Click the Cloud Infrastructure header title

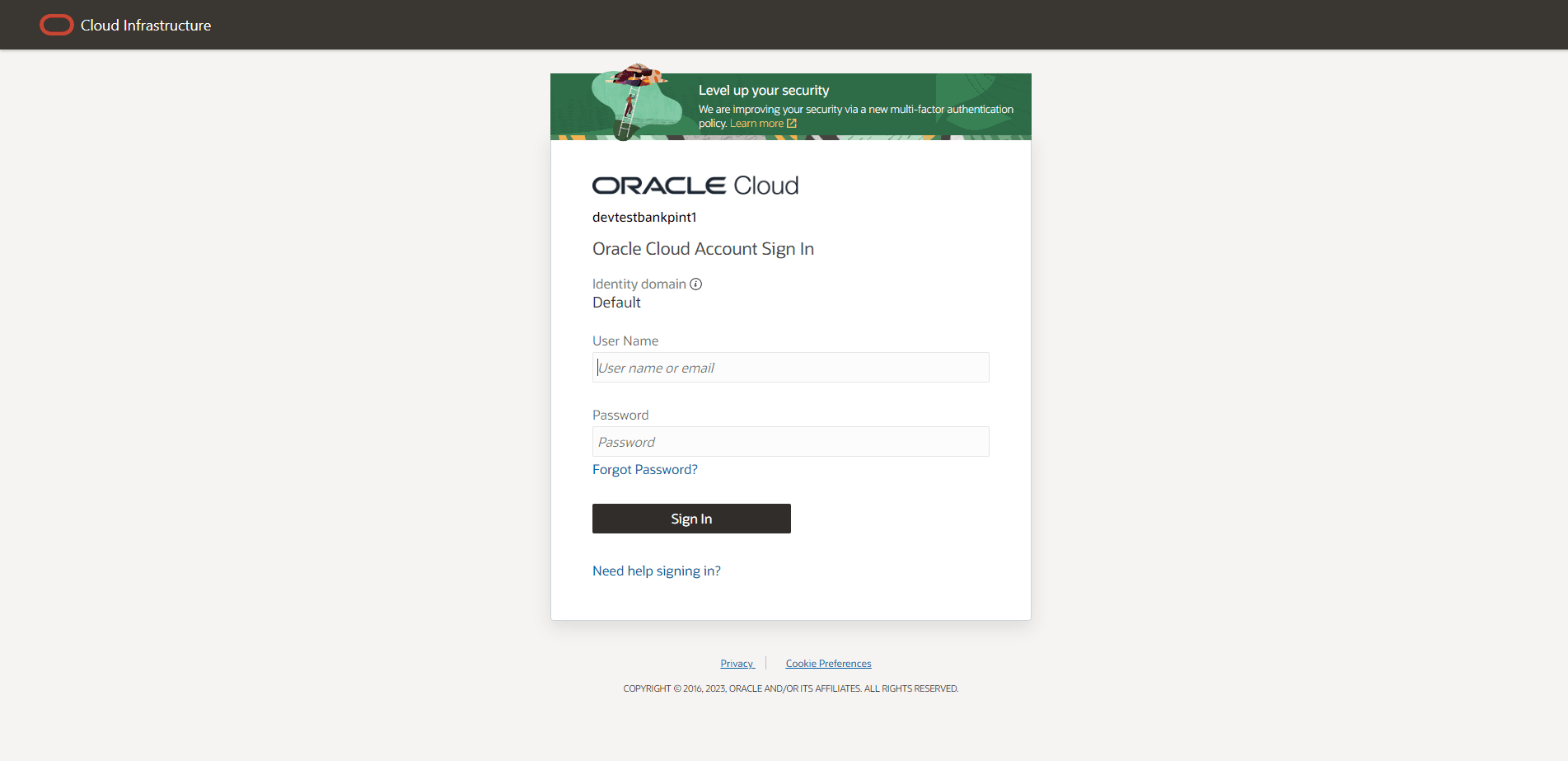(146, 26)
